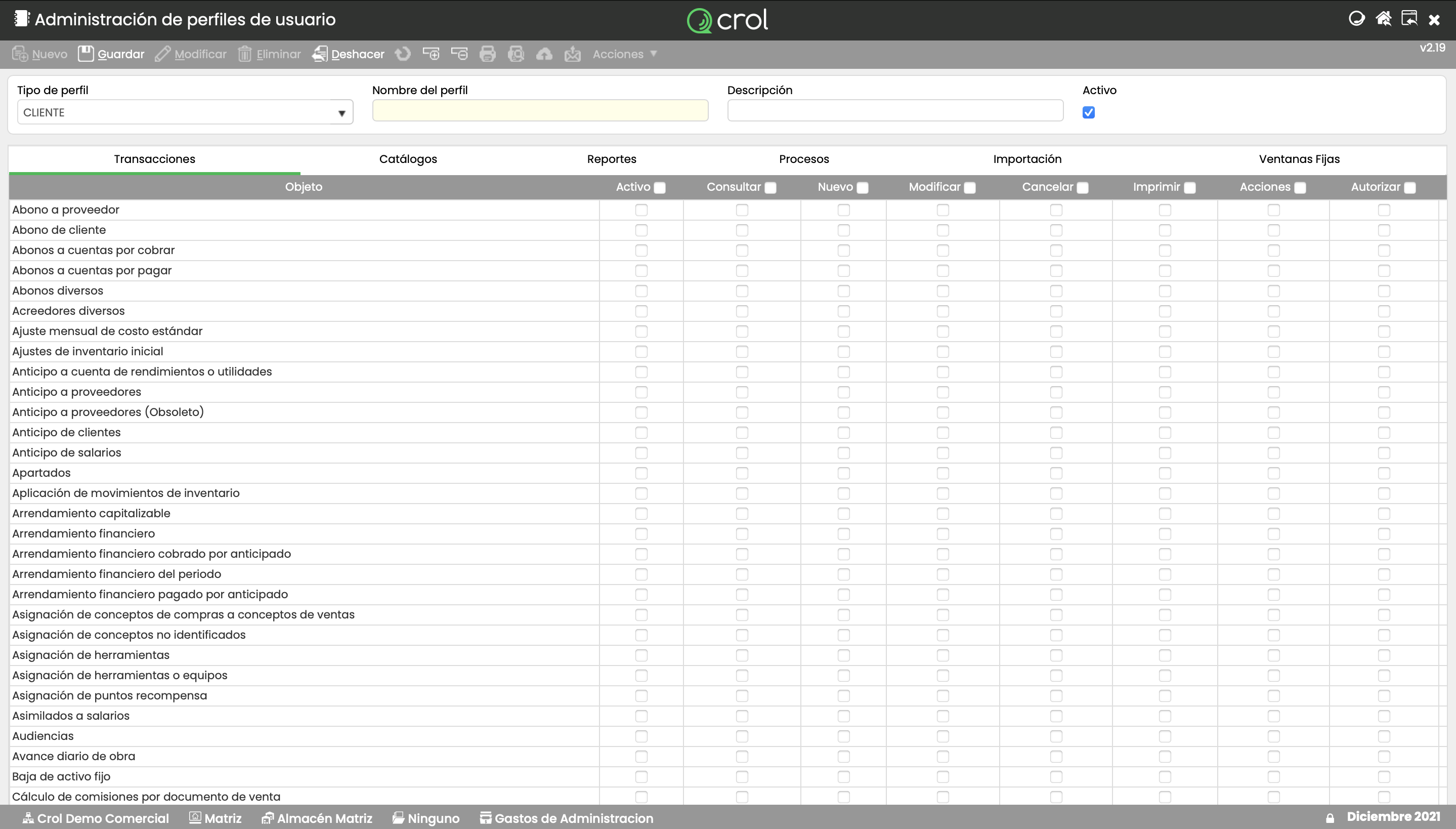Viewport: 1456px width, 829px height.
Task: Switch to the Transacciones tab
Action: [x=155, y=159]
